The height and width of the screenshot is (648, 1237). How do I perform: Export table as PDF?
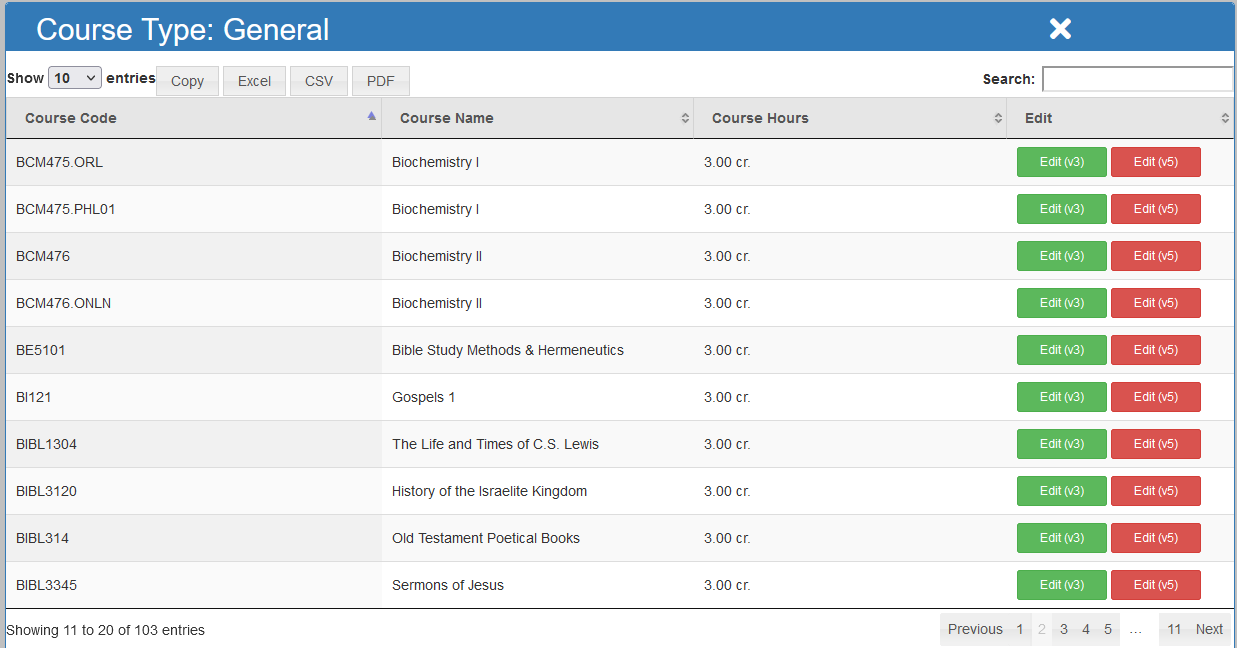(x=380, y=81)
